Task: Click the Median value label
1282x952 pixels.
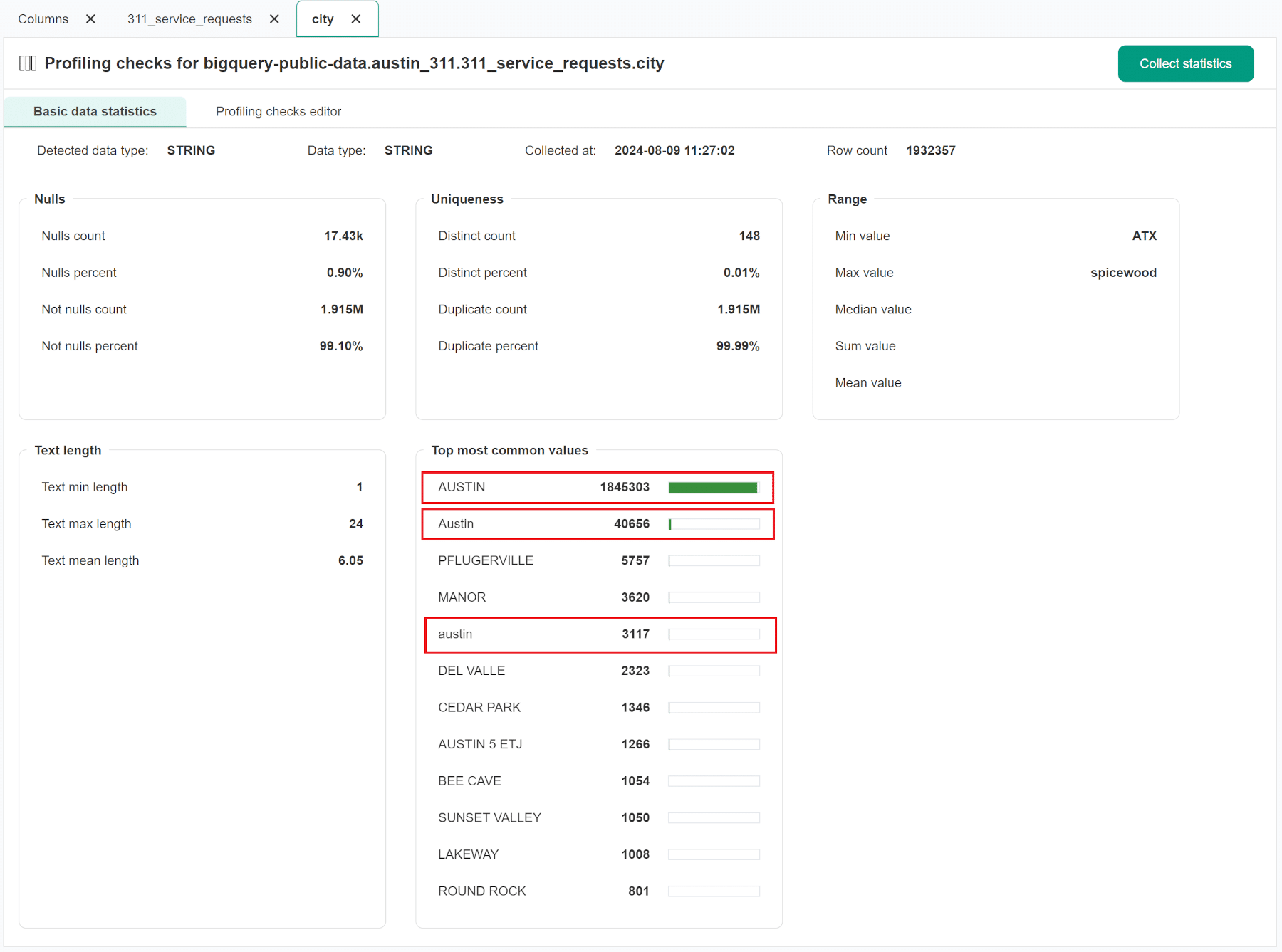Action: coord(873,309)
